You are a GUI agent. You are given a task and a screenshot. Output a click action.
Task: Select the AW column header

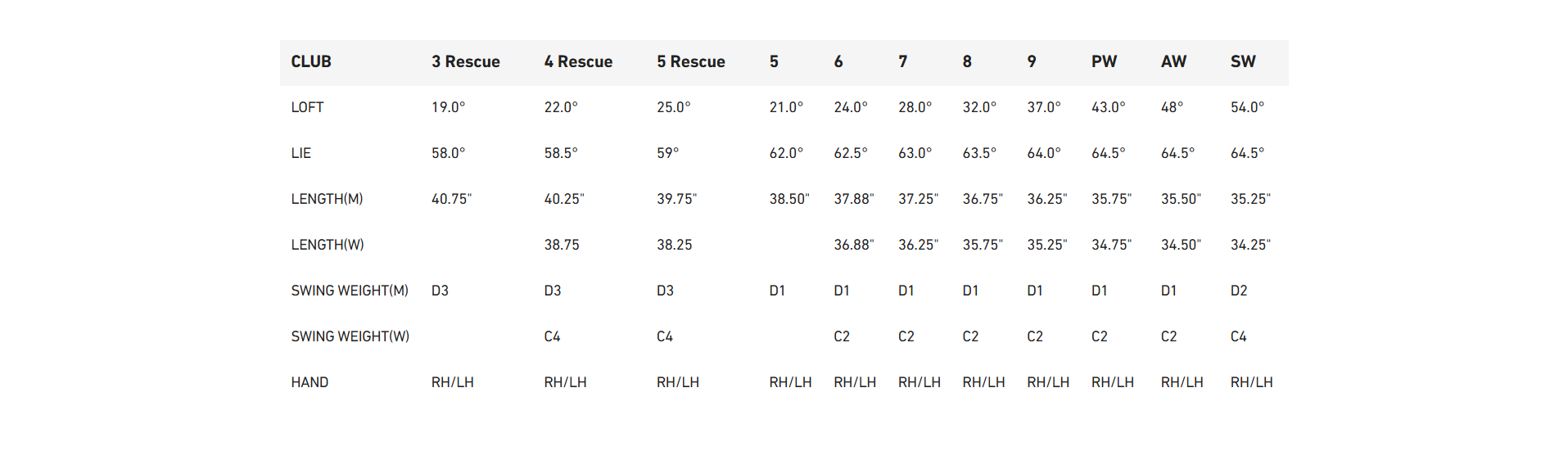point(1173,62)
